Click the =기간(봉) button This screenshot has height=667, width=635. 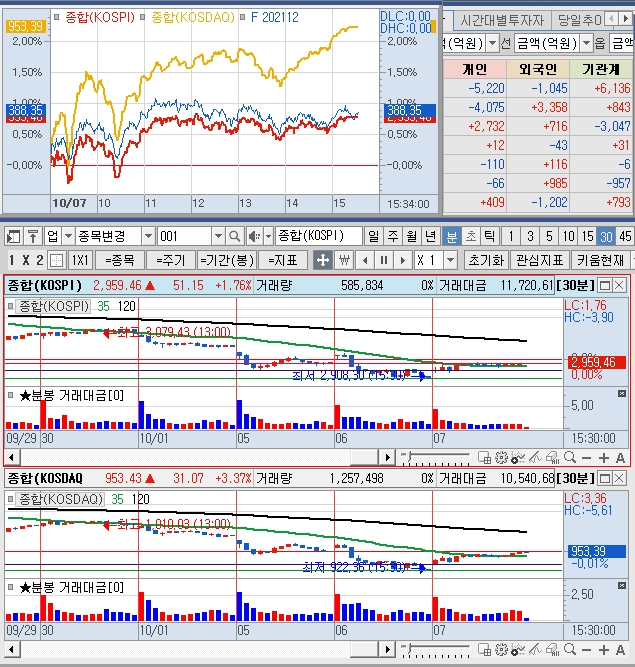(227, 260)
